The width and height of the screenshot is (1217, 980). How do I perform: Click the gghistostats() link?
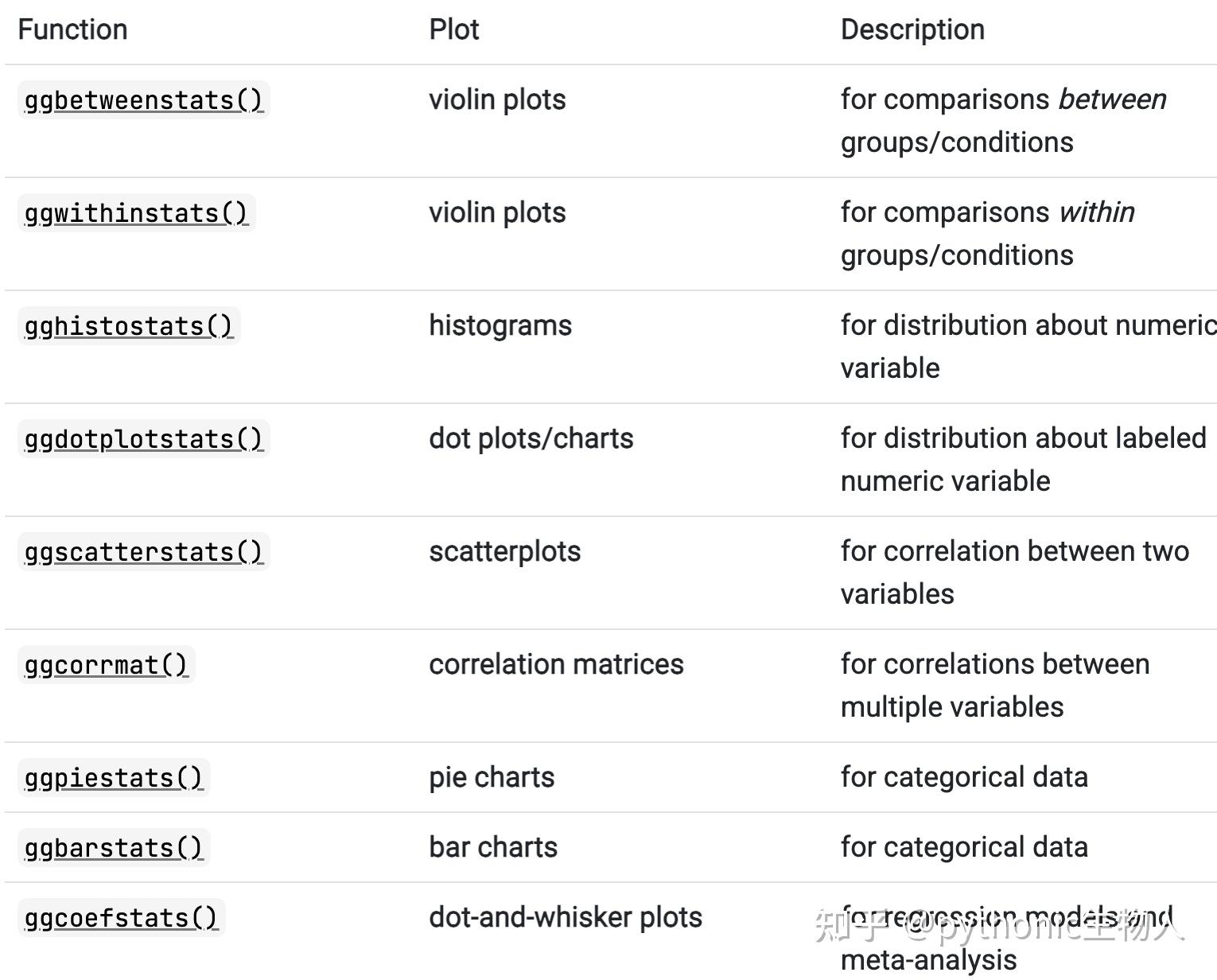coord(128,326)
